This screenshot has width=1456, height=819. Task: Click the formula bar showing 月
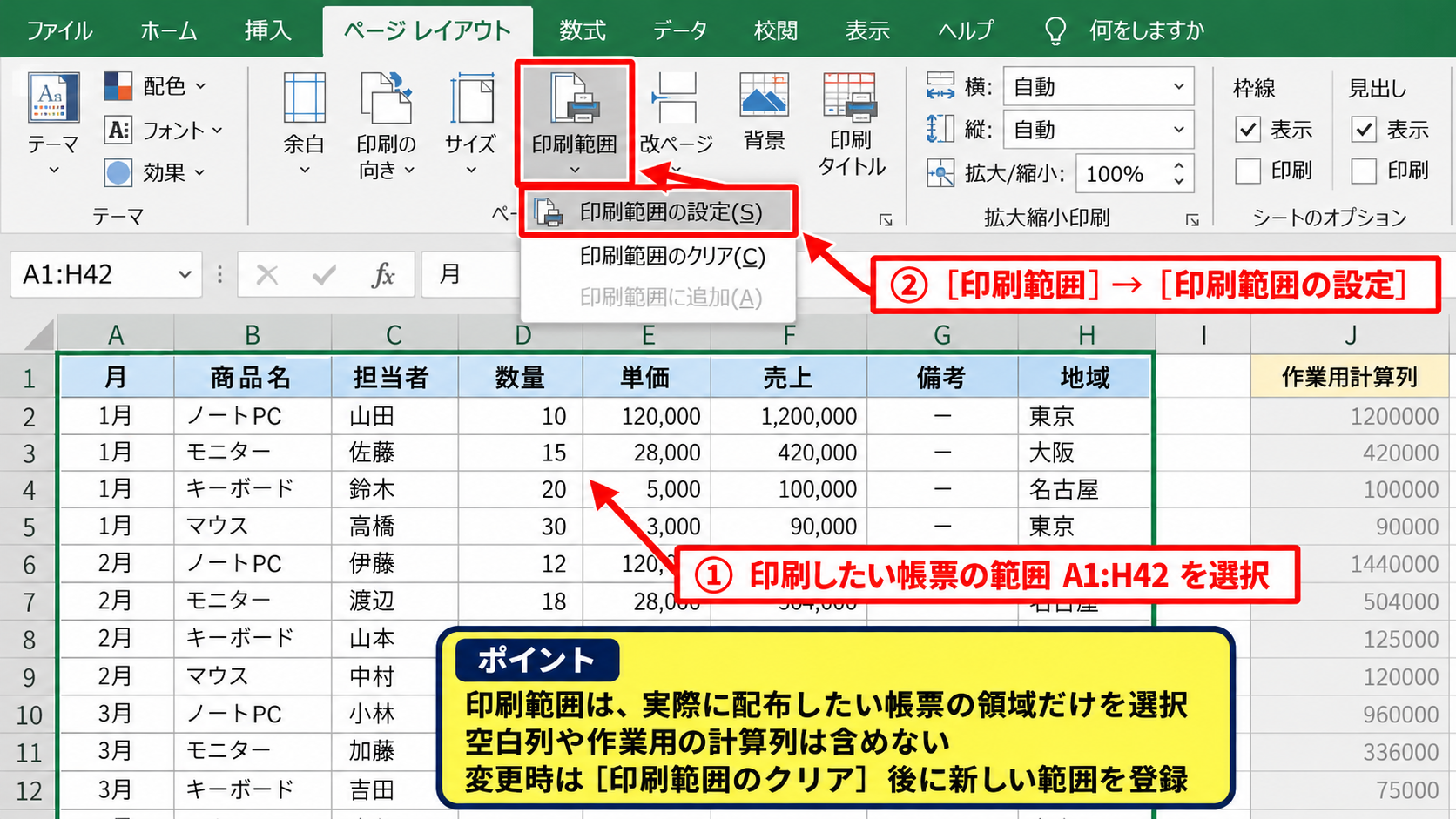click(471, 275)
